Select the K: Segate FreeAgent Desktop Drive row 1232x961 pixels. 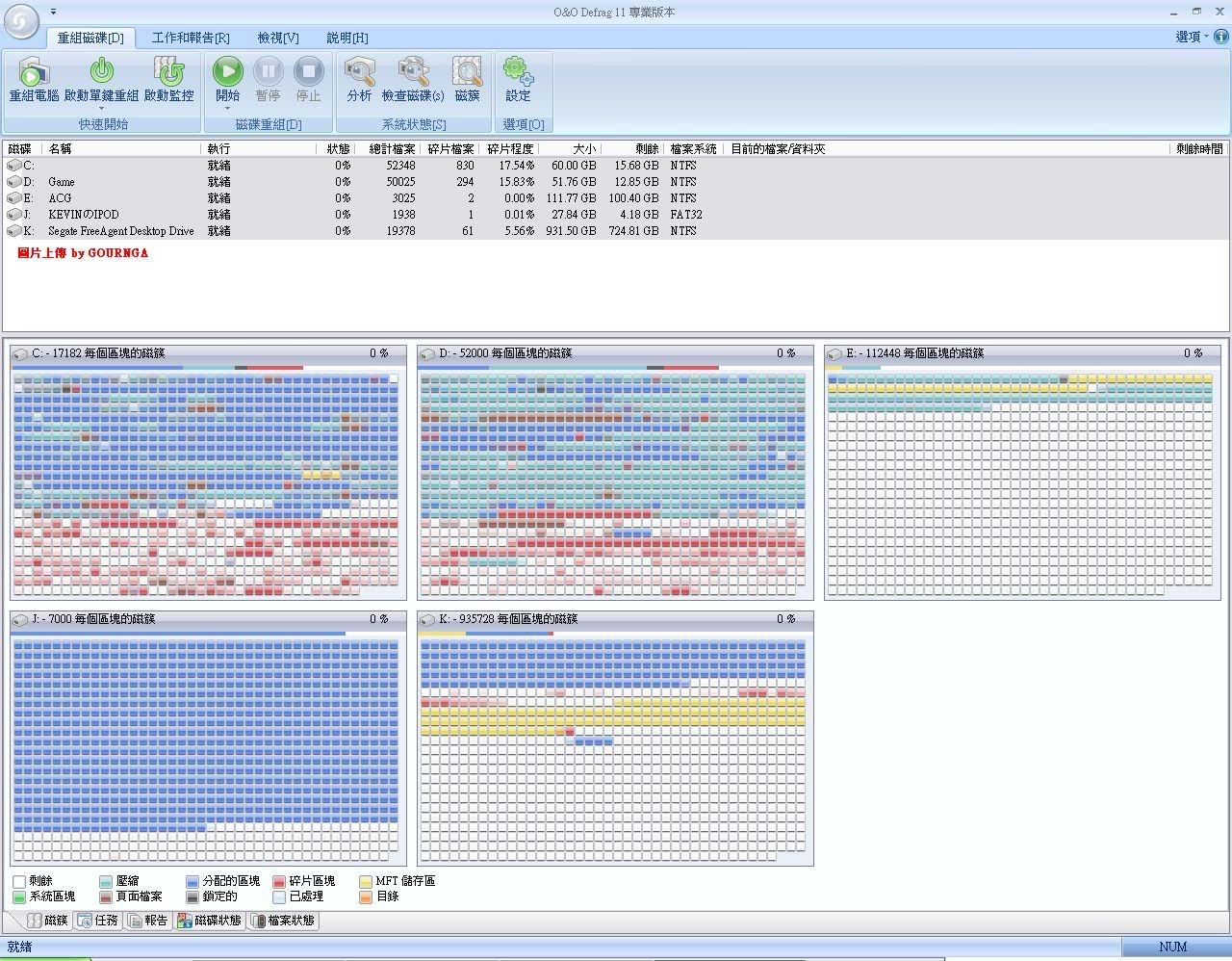[x=120, y=231]
